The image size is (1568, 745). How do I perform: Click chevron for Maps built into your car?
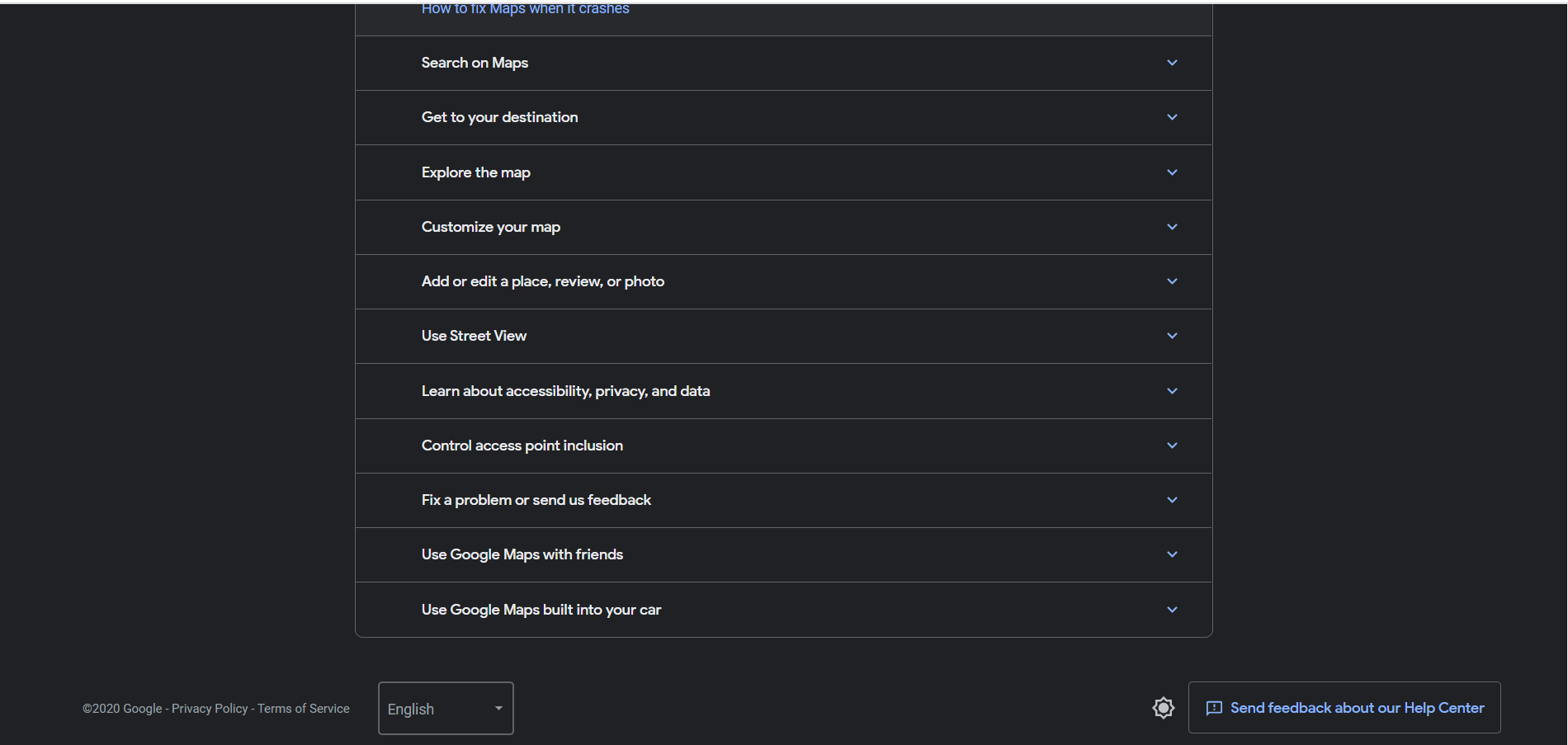1172,610
